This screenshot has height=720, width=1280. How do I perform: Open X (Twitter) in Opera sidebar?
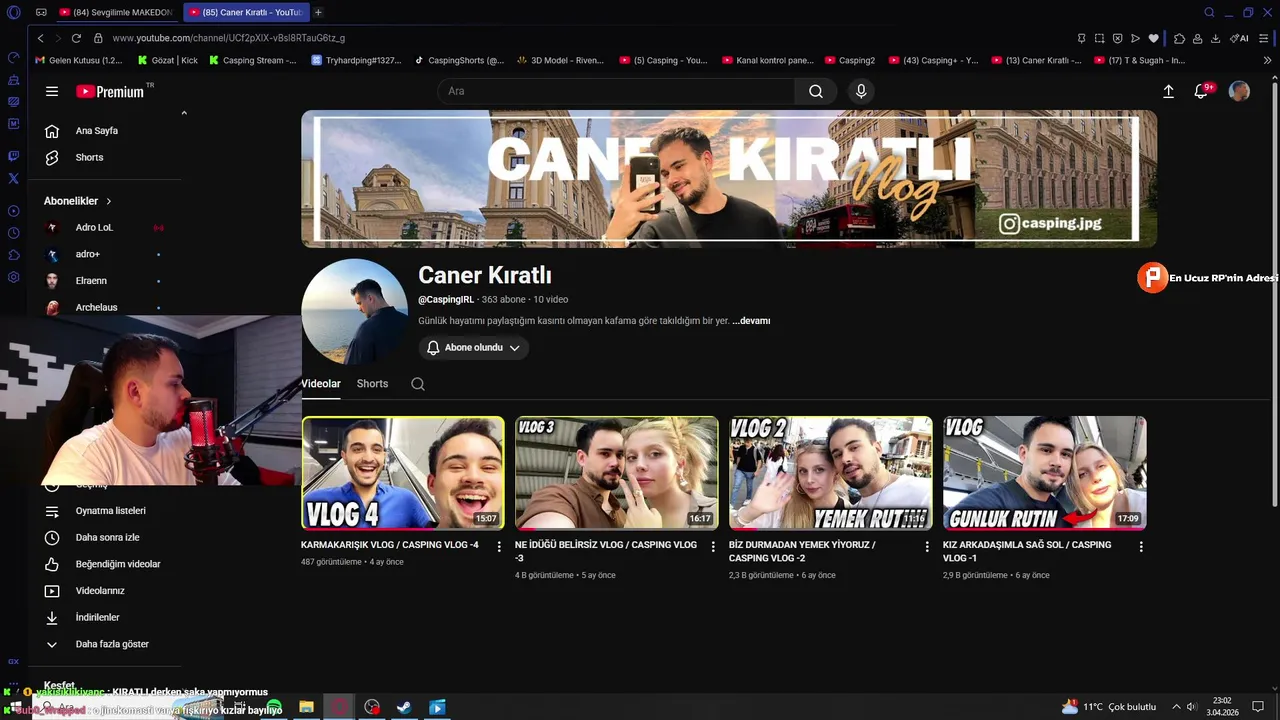tap(13, 178)
